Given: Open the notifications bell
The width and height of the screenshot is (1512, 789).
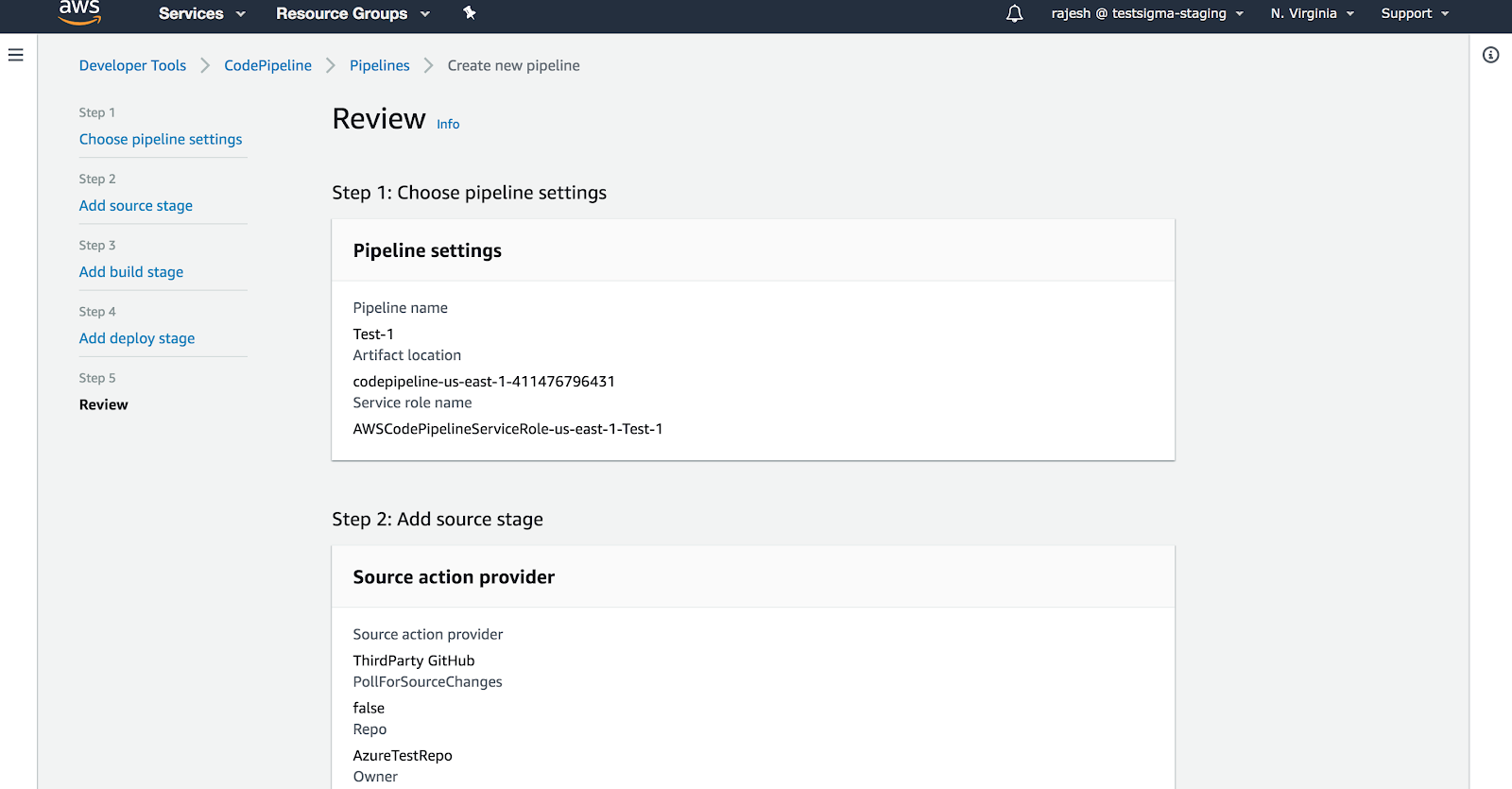Looking at the screenshot, I should coord(1014,13).
